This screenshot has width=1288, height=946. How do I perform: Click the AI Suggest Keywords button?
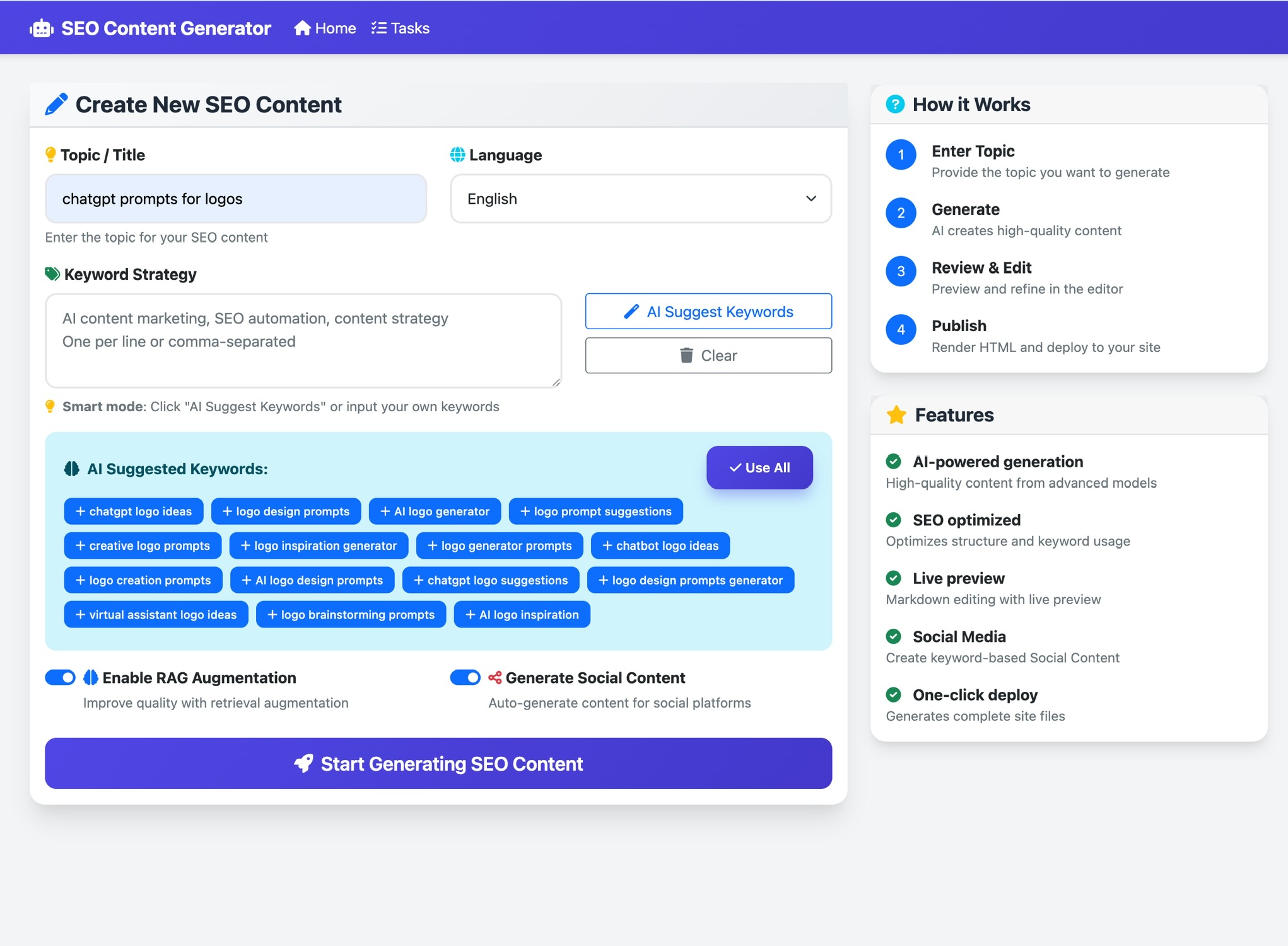[708, 311]
